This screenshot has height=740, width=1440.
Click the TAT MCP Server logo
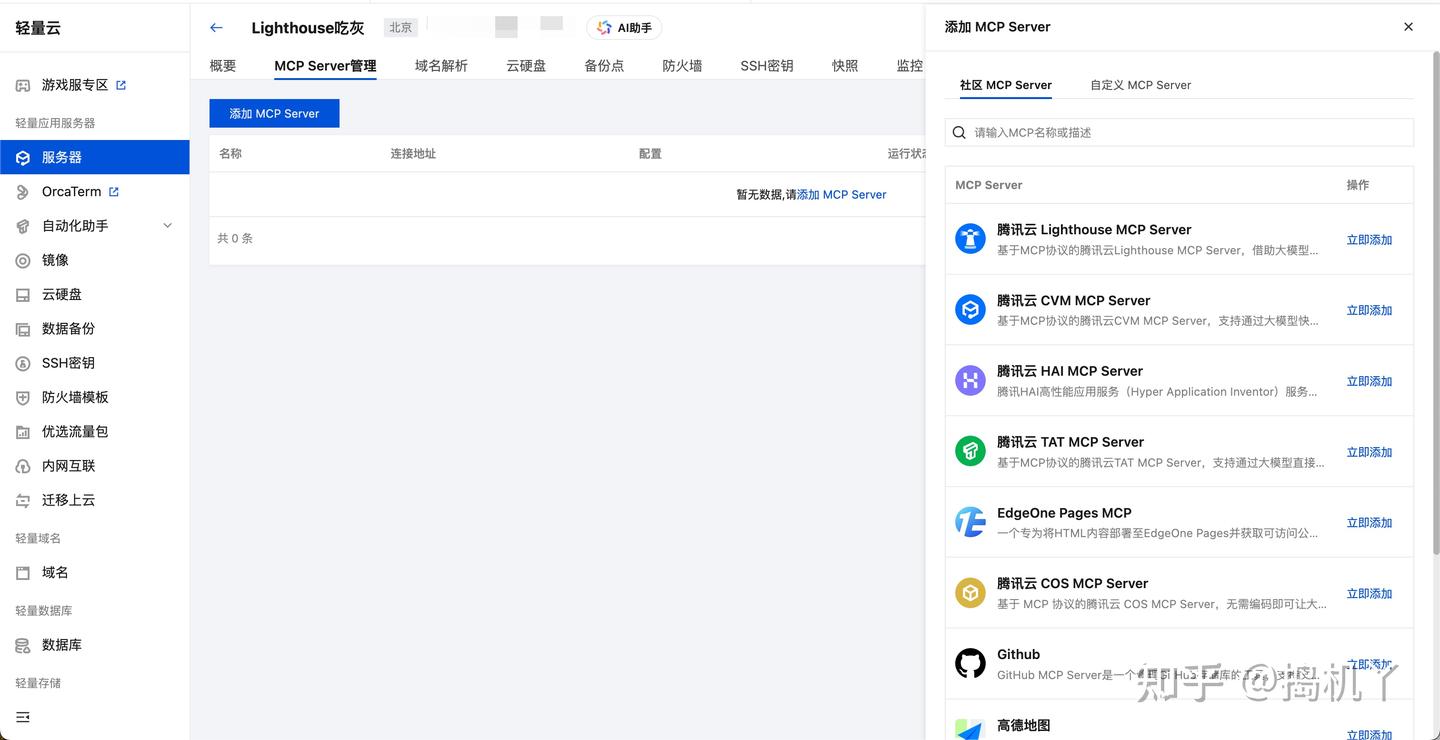pos(970,451)
